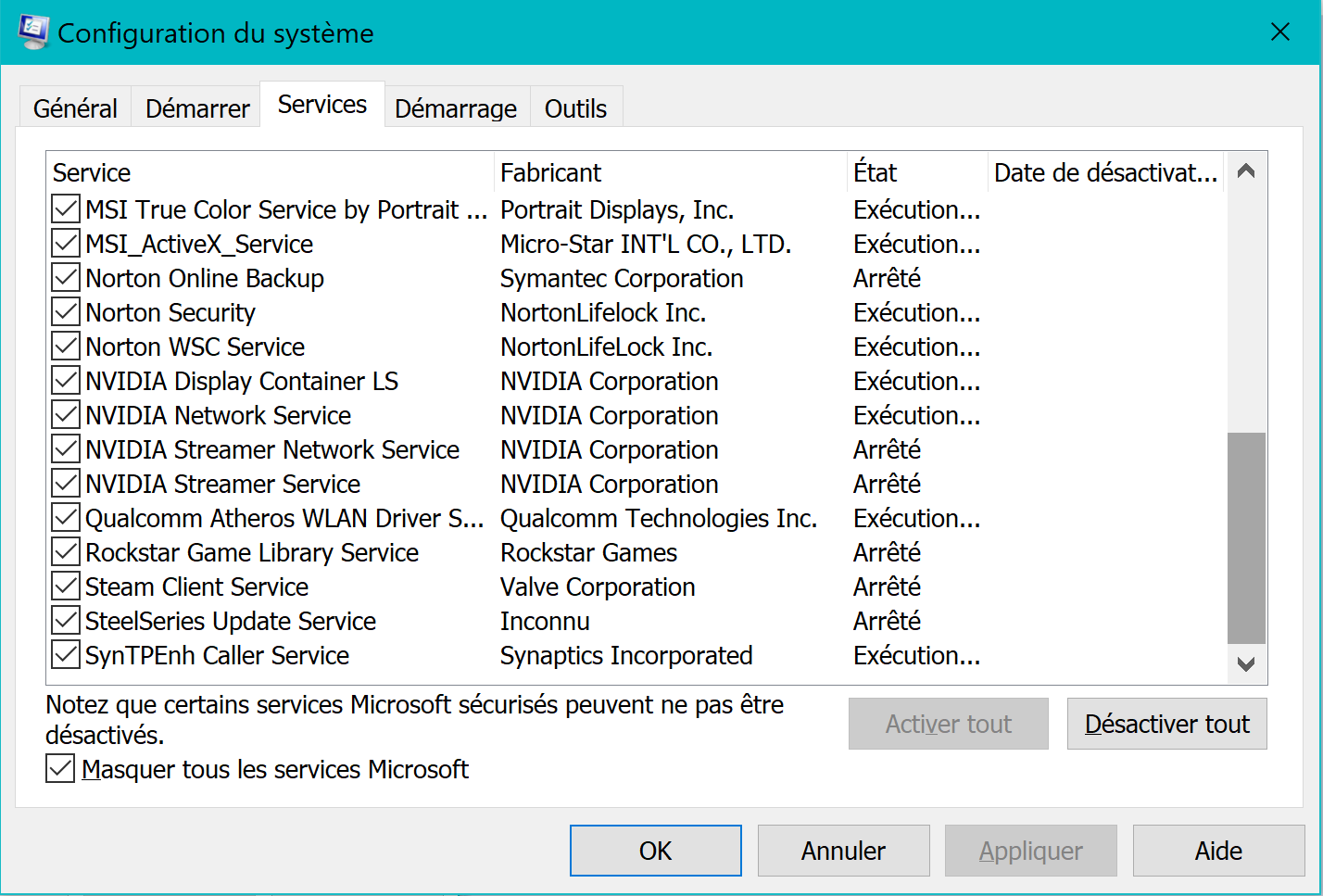
Task: Uncheck the Norton Security service
Action: 66,313
